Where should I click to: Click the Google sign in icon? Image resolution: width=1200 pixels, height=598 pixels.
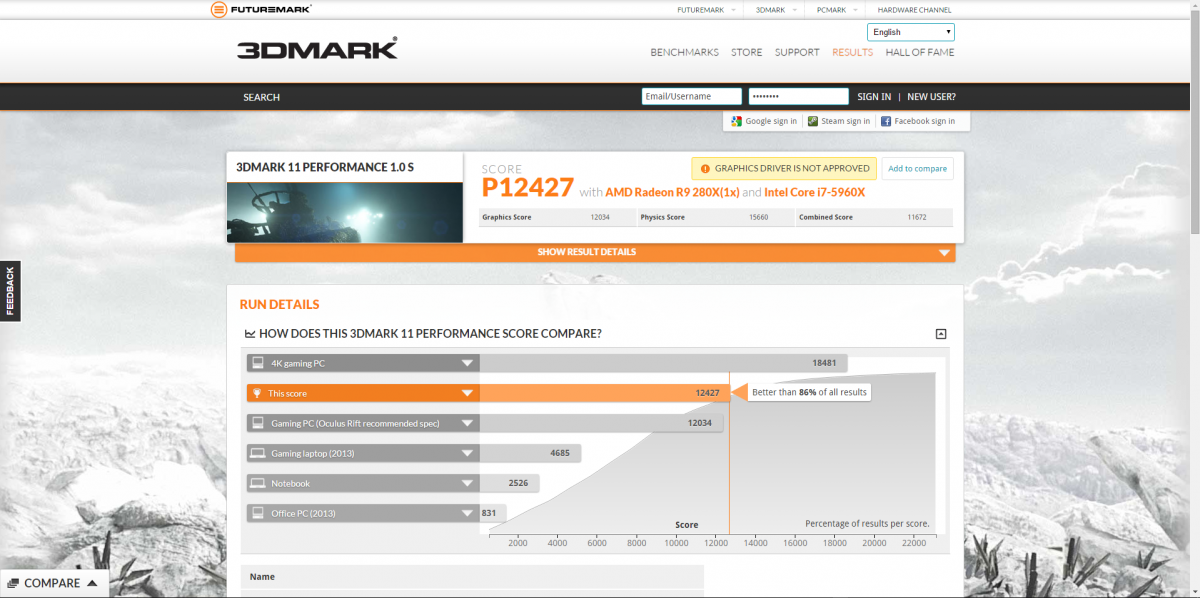[x=737, y=121]
